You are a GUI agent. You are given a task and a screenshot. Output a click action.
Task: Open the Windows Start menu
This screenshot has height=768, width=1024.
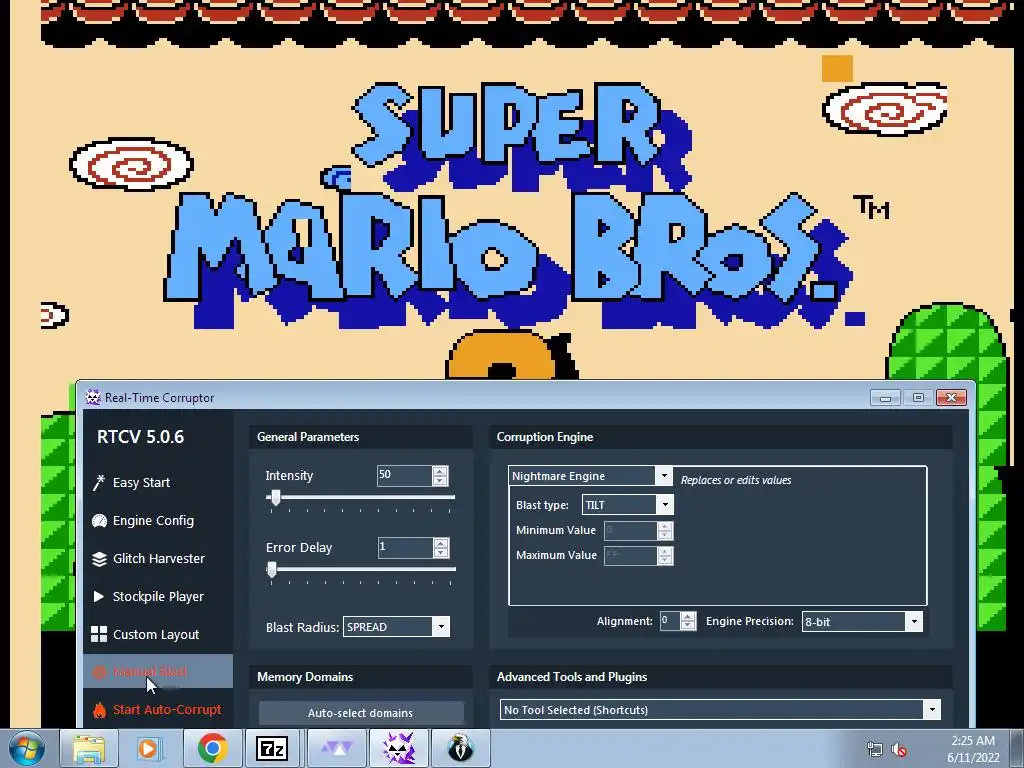27,748
